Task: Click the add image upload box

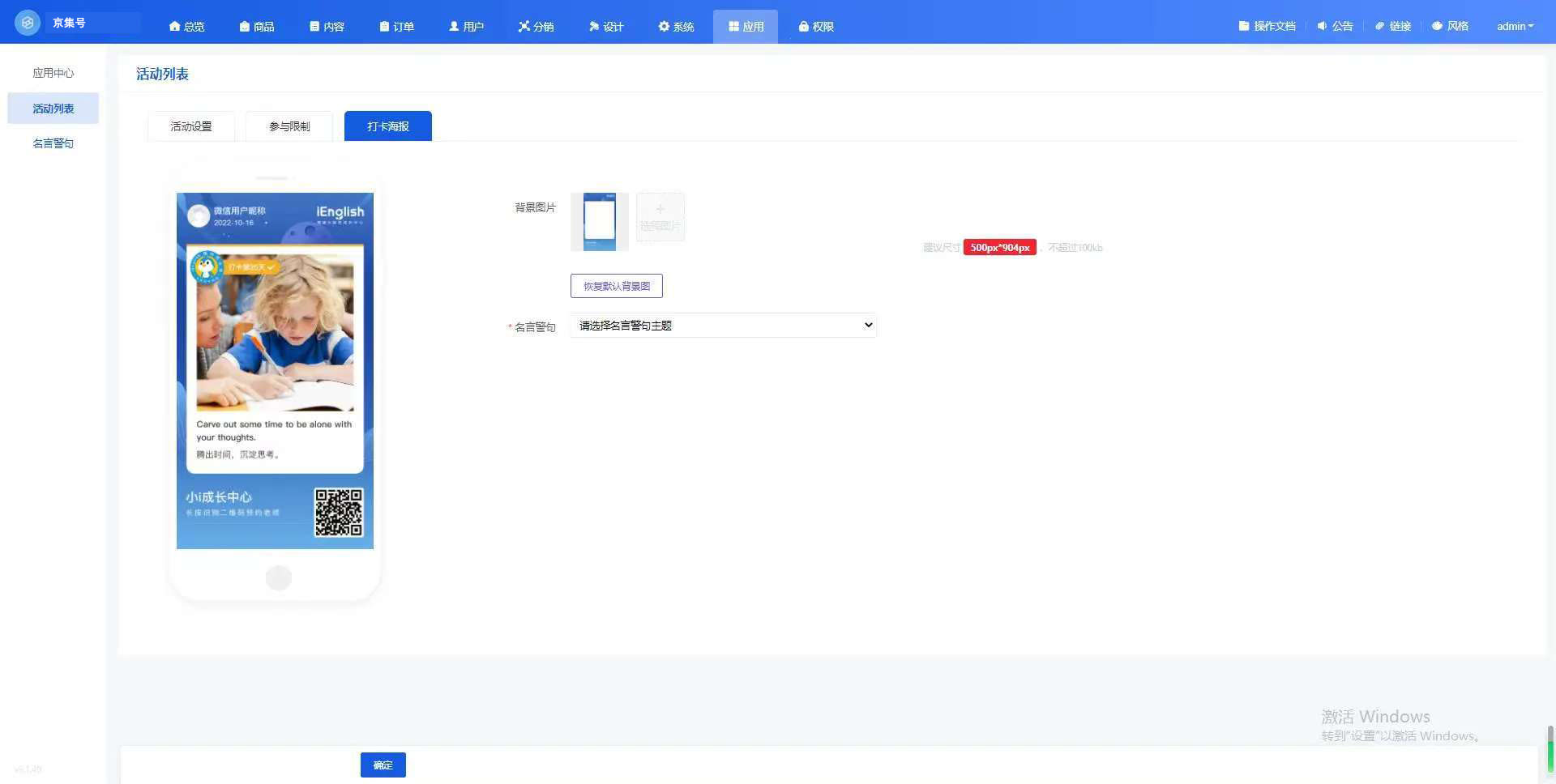Action: [x=660, y=217]
